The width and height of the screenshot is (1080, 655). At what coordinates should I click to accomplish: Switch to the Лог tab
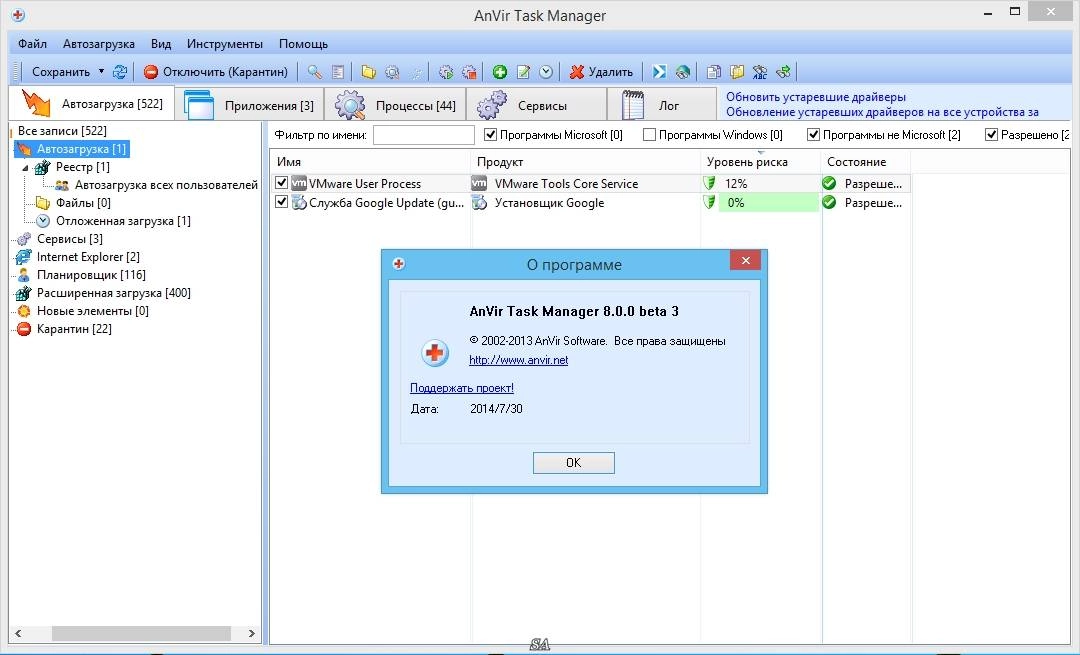pos(662,105)
